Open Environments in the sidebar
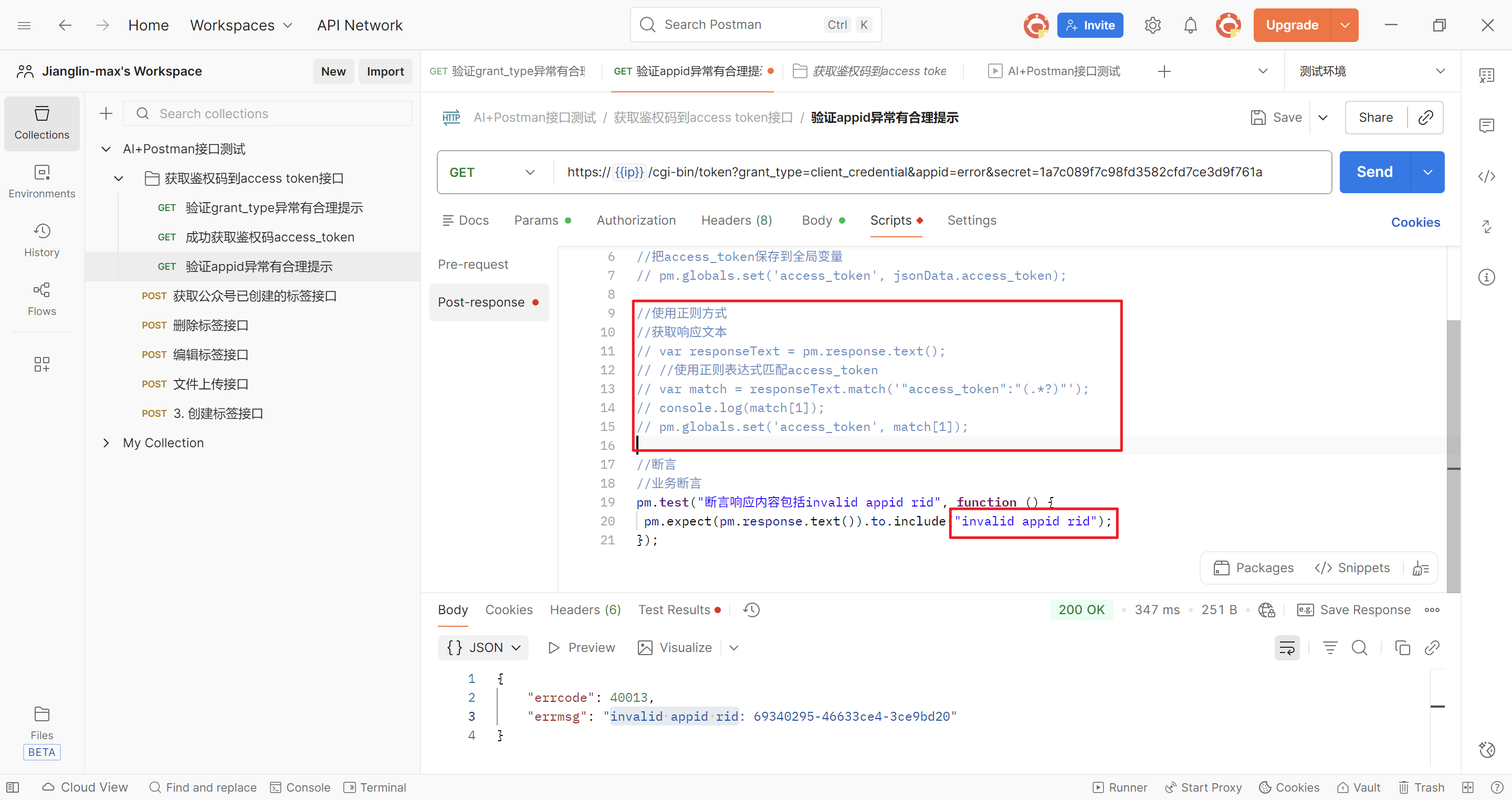 (41, 182)
